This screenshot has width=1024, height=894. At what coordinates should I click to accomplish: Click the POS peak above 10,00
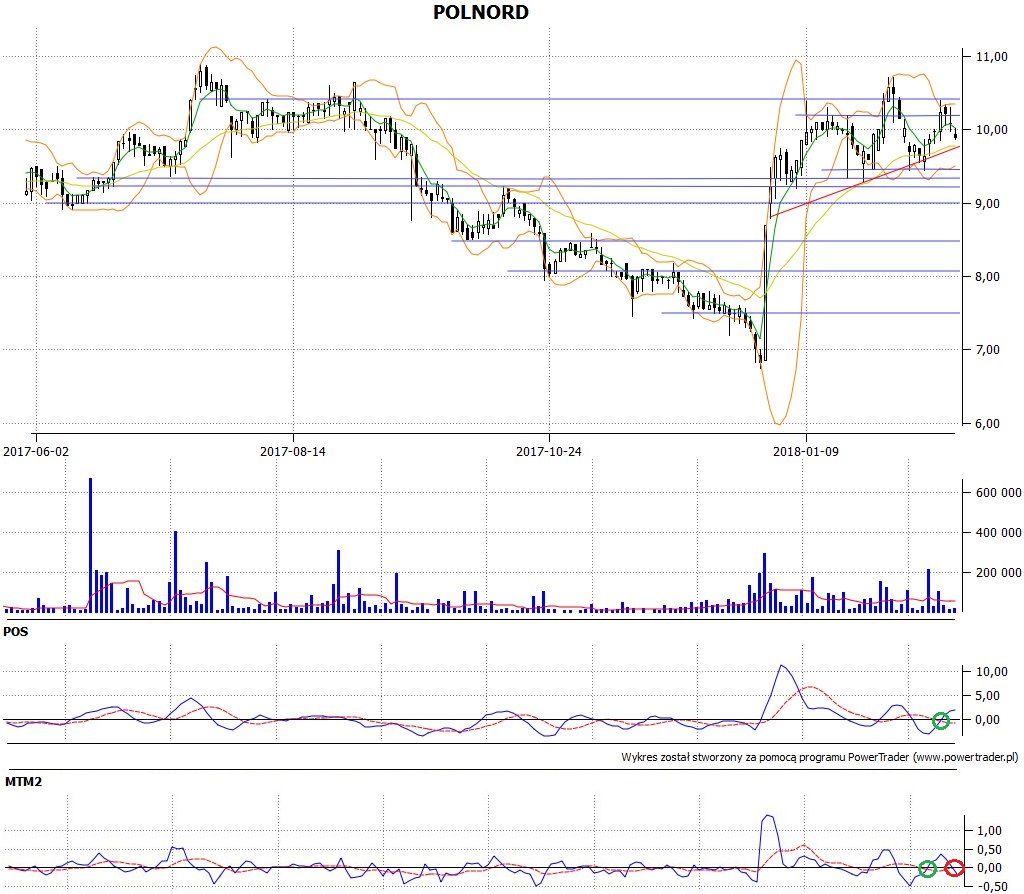tap(782, 667)
